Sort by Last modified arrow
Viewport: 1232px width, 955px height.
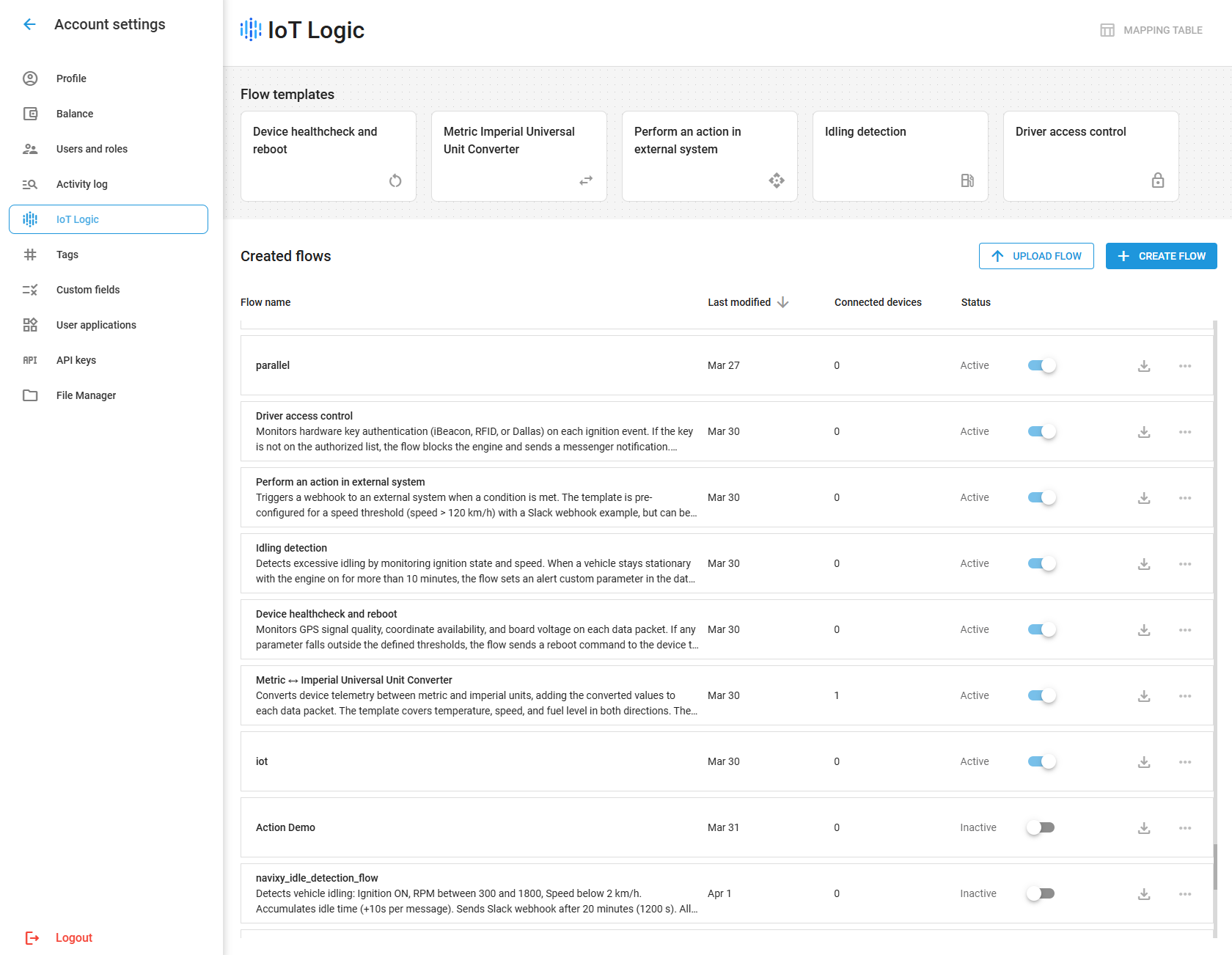click(x=783, y=302)
